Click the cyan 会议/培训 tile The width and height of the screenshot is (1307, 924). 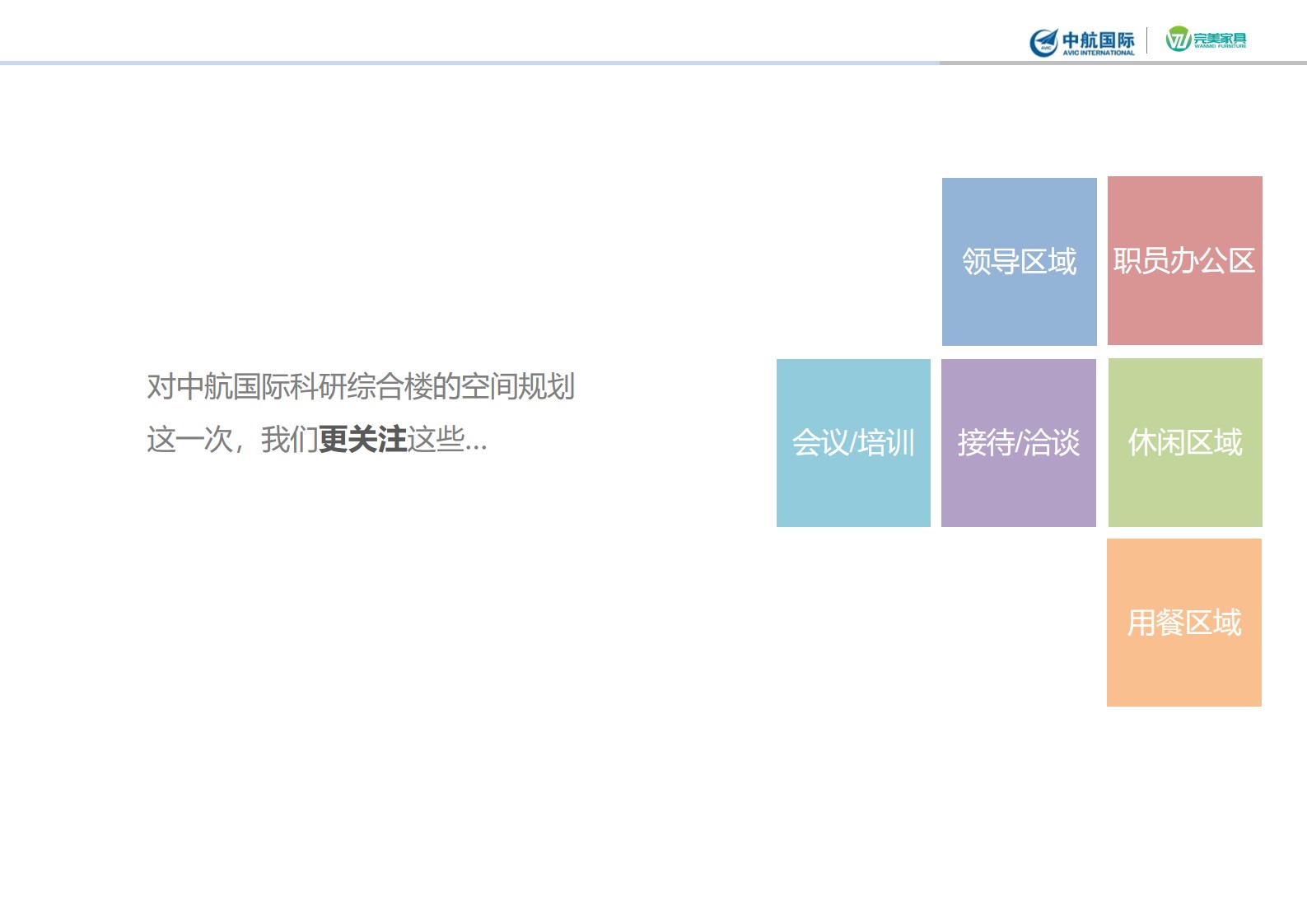tap(853, 443)
